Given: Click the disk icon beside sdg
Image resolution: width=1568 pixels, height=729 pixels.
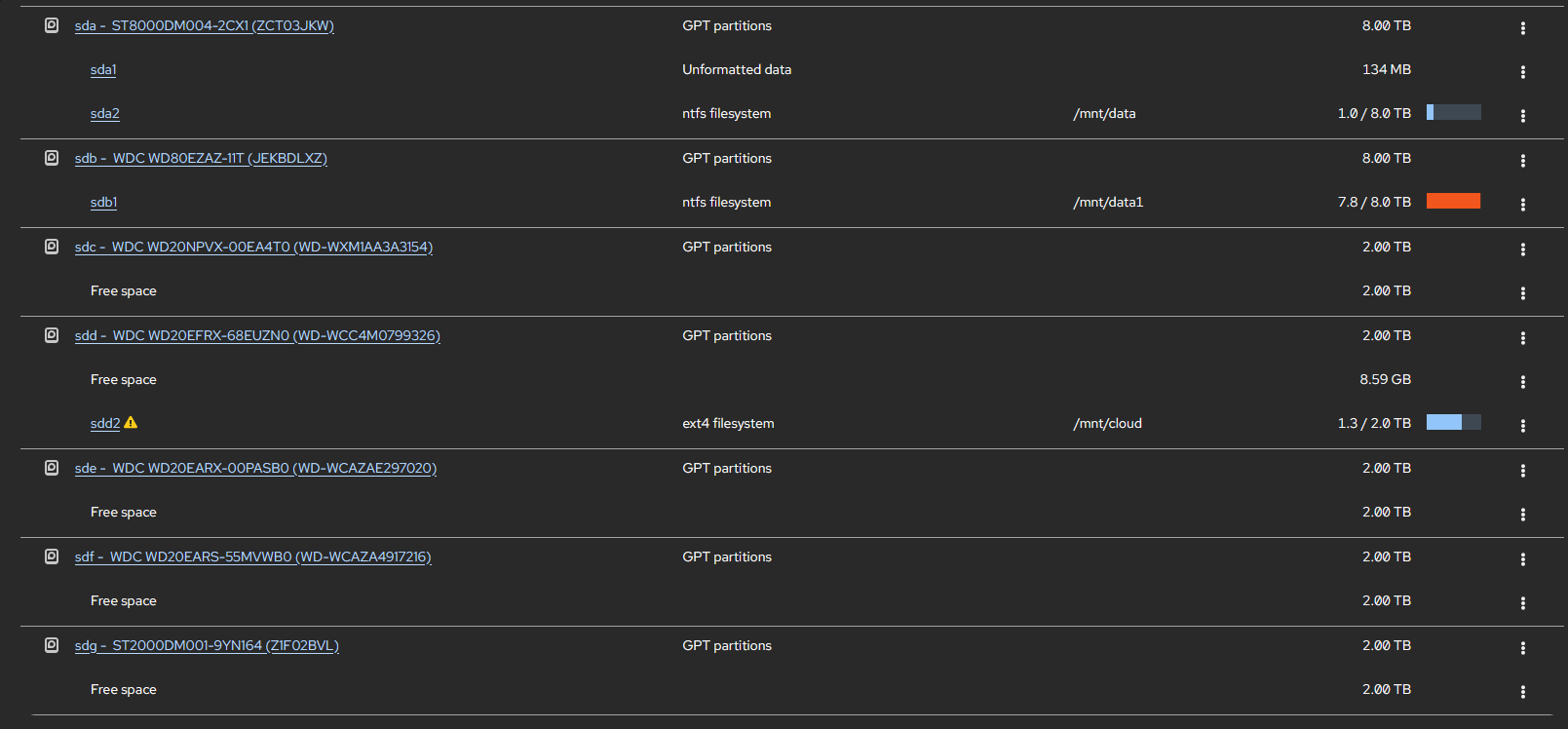Looking at the screenshot, I should click(52, 645).
